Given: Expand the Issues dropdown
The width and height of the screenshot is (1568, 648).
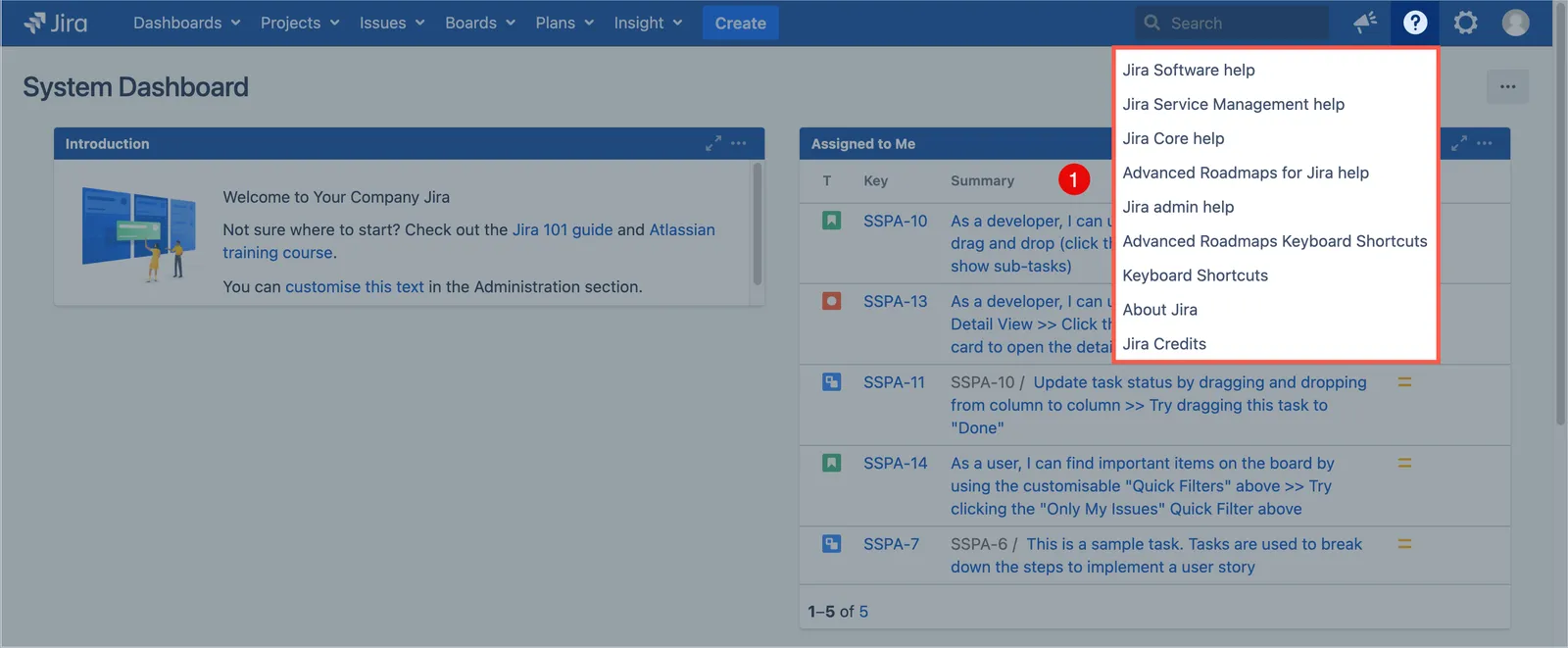Looking at the screenshot, I should (x=392, y=23).
